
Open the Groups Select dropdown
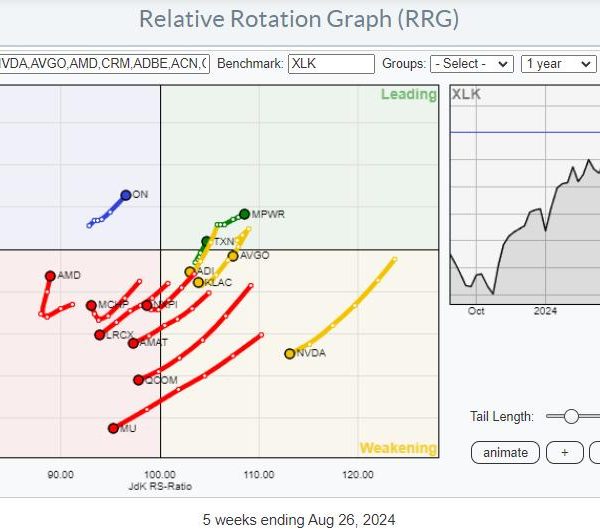pos(472,64)
